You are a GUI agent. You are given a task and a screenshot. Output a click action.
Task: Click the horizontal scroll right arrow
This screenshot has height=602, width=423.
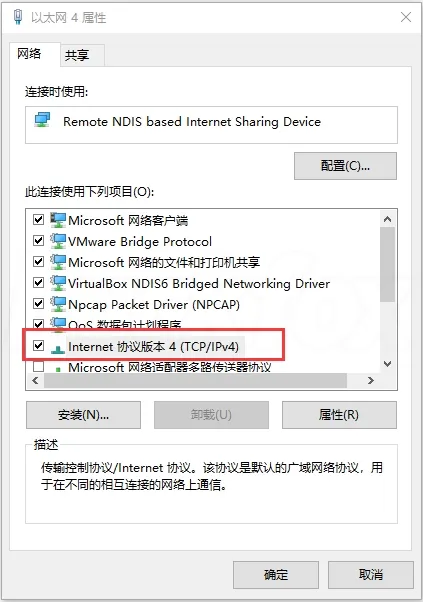[x=370, y=380]
